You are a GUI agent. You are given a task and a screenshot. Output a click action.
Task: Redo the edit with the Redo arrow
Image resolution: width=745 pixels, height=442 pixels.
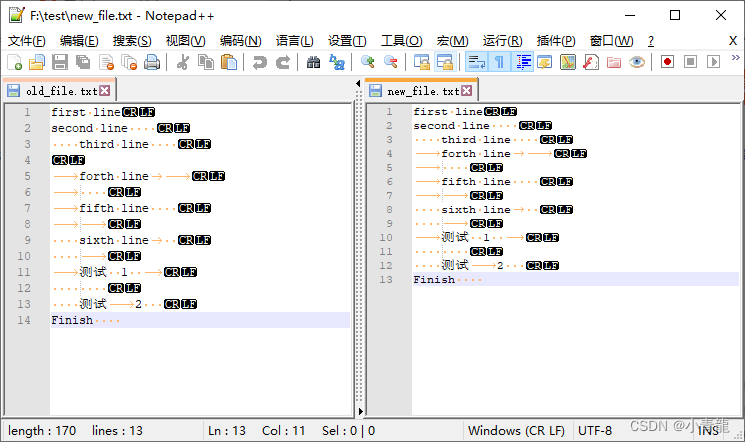[x=283, y=62]
